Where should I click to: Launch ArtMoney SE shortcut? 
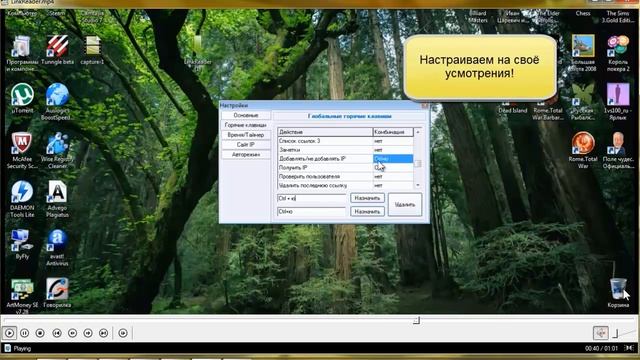click(22, 296)
